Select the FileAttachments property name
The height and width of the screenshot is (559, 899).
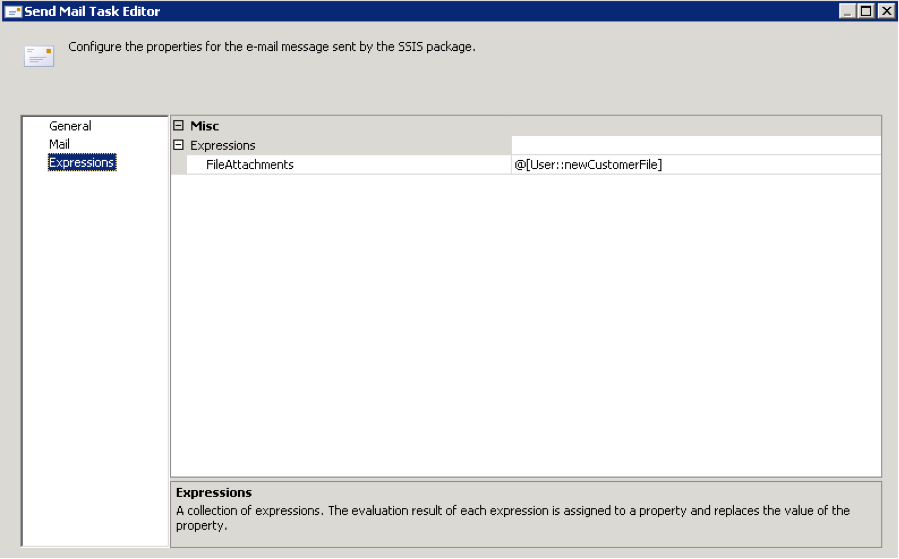click(x=249, y=165)
